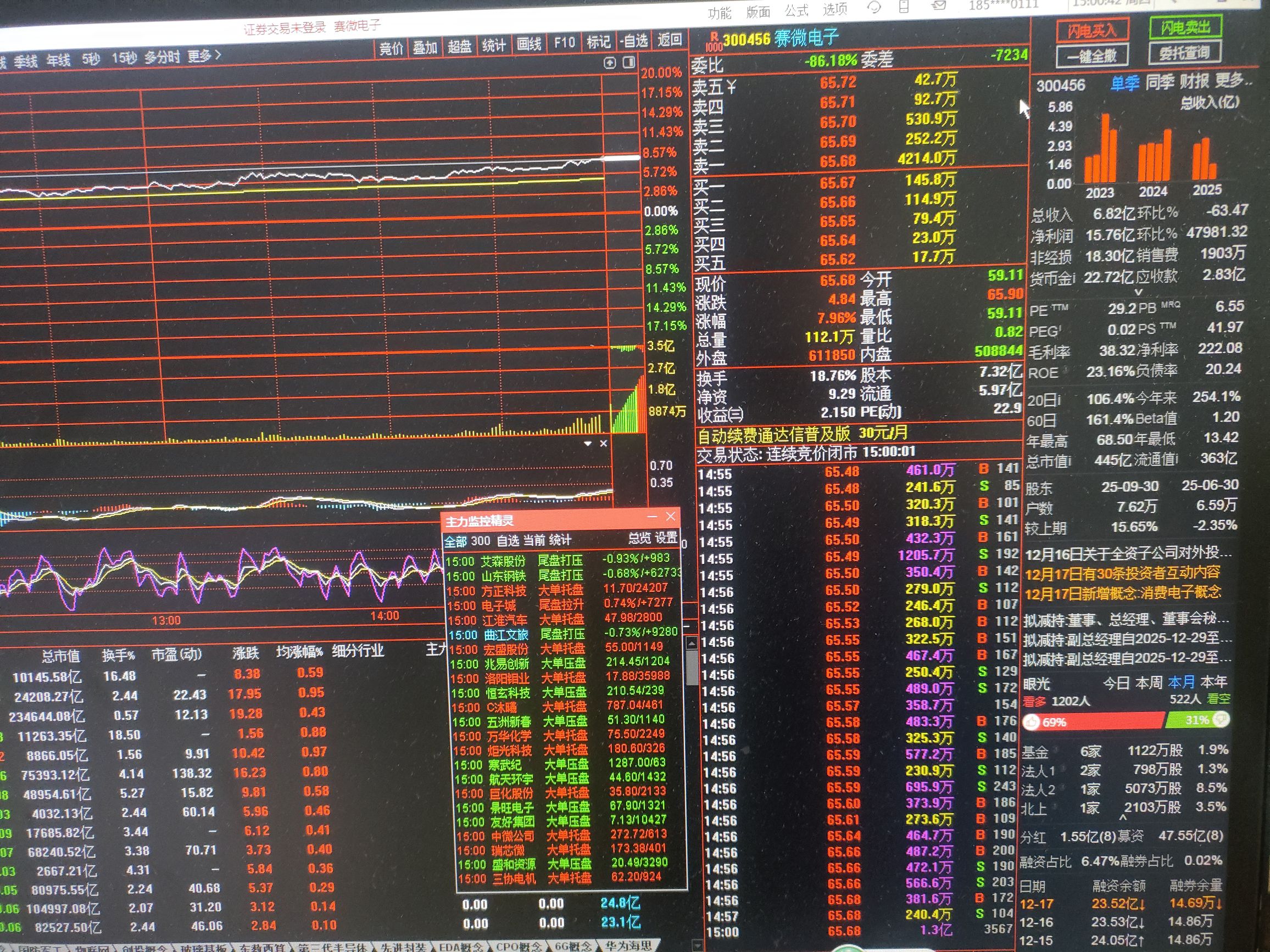Click the headset customer service icon

pyautogui.click(x=874, y=8)
